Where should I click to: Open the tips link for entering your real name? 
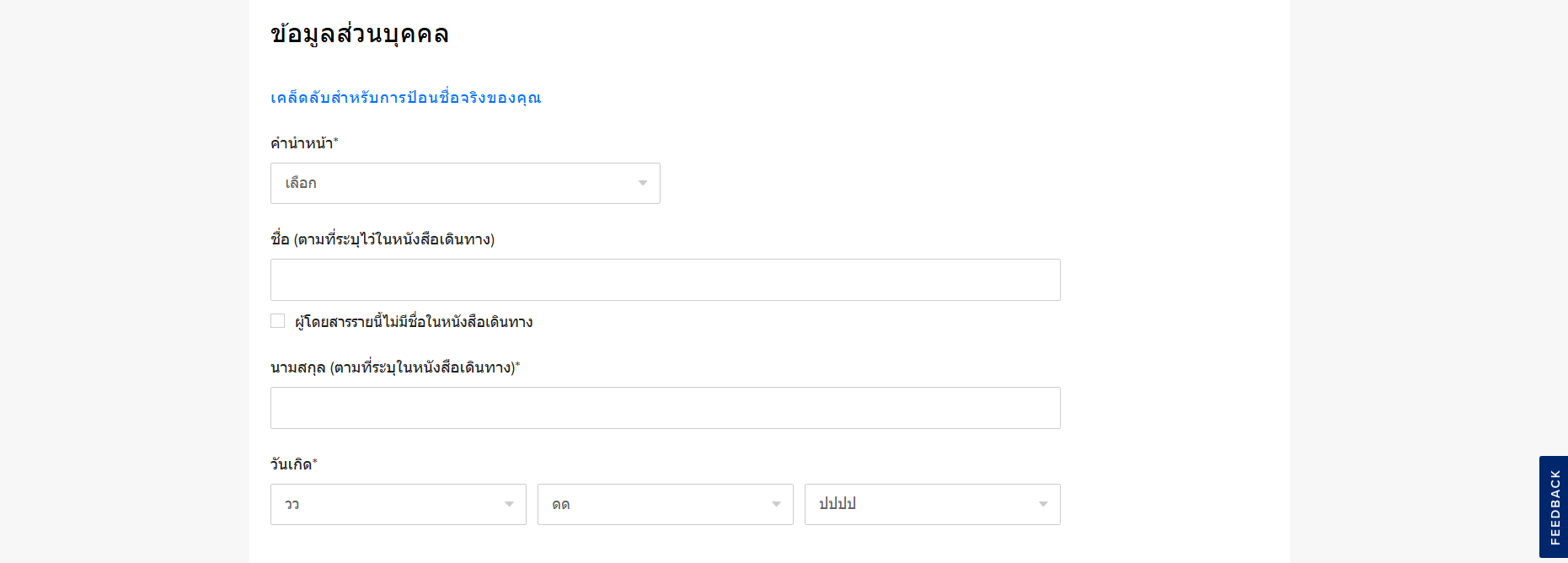(405, 98)
